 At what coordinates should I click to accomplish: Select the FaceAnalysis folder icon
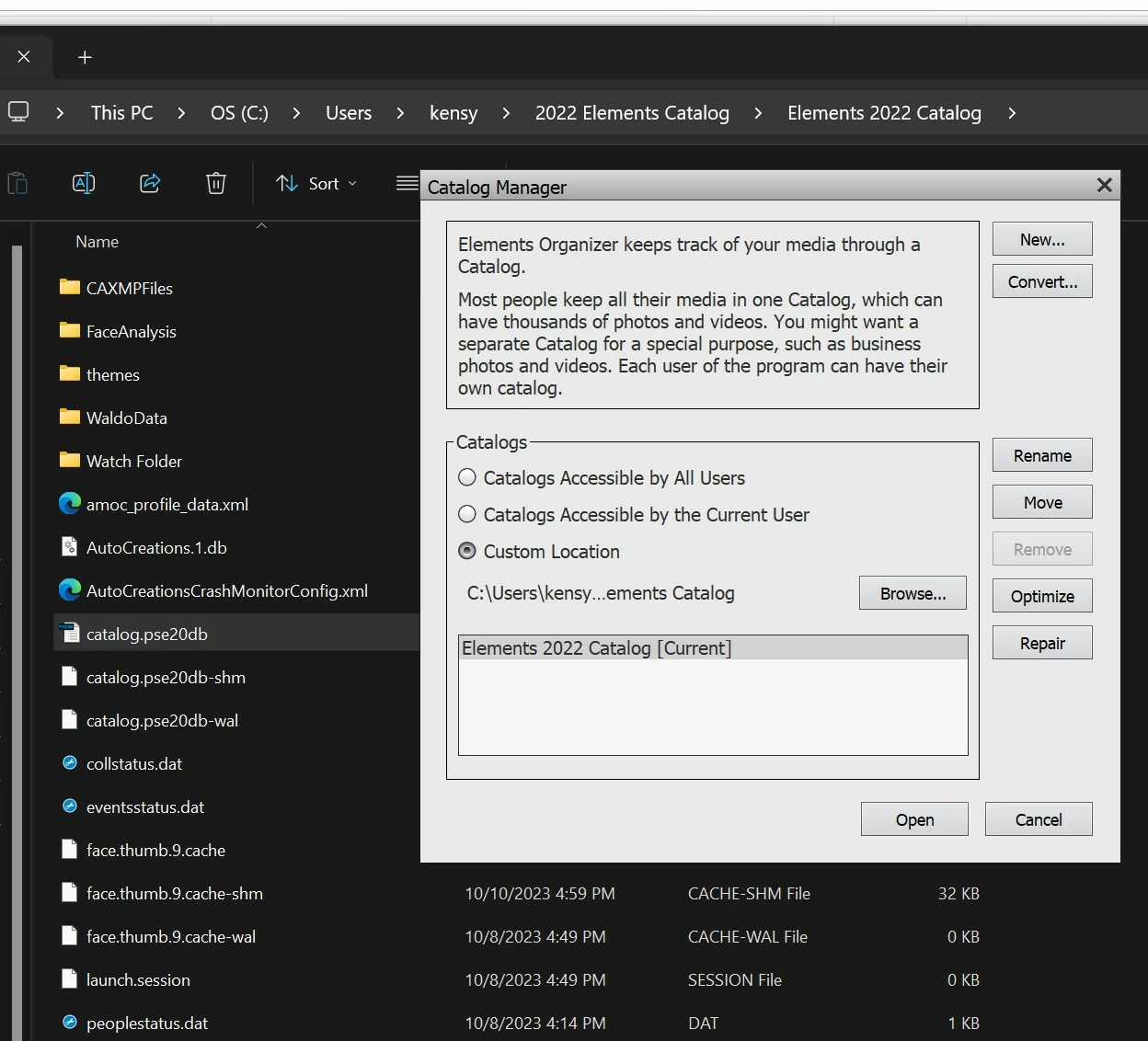(70, 330)
